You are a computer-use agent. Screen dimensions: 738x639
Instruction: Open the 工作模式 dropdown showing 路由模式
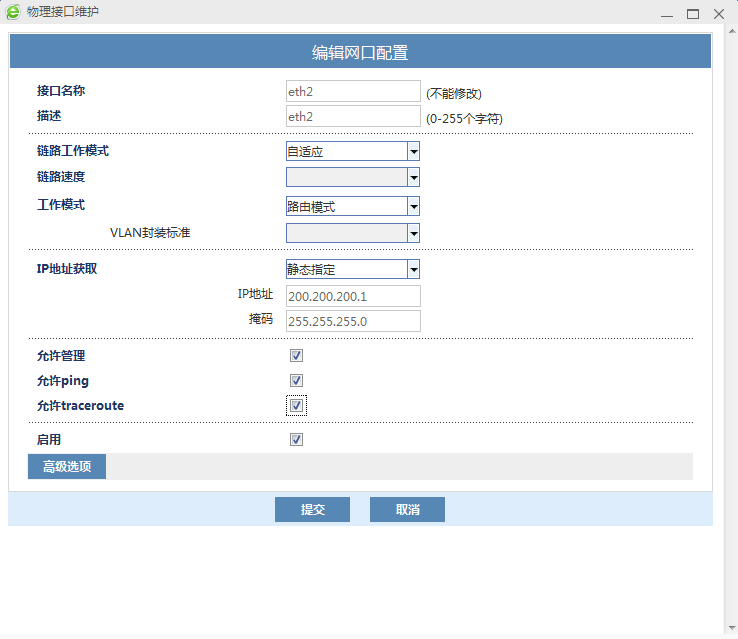(352, 206)
